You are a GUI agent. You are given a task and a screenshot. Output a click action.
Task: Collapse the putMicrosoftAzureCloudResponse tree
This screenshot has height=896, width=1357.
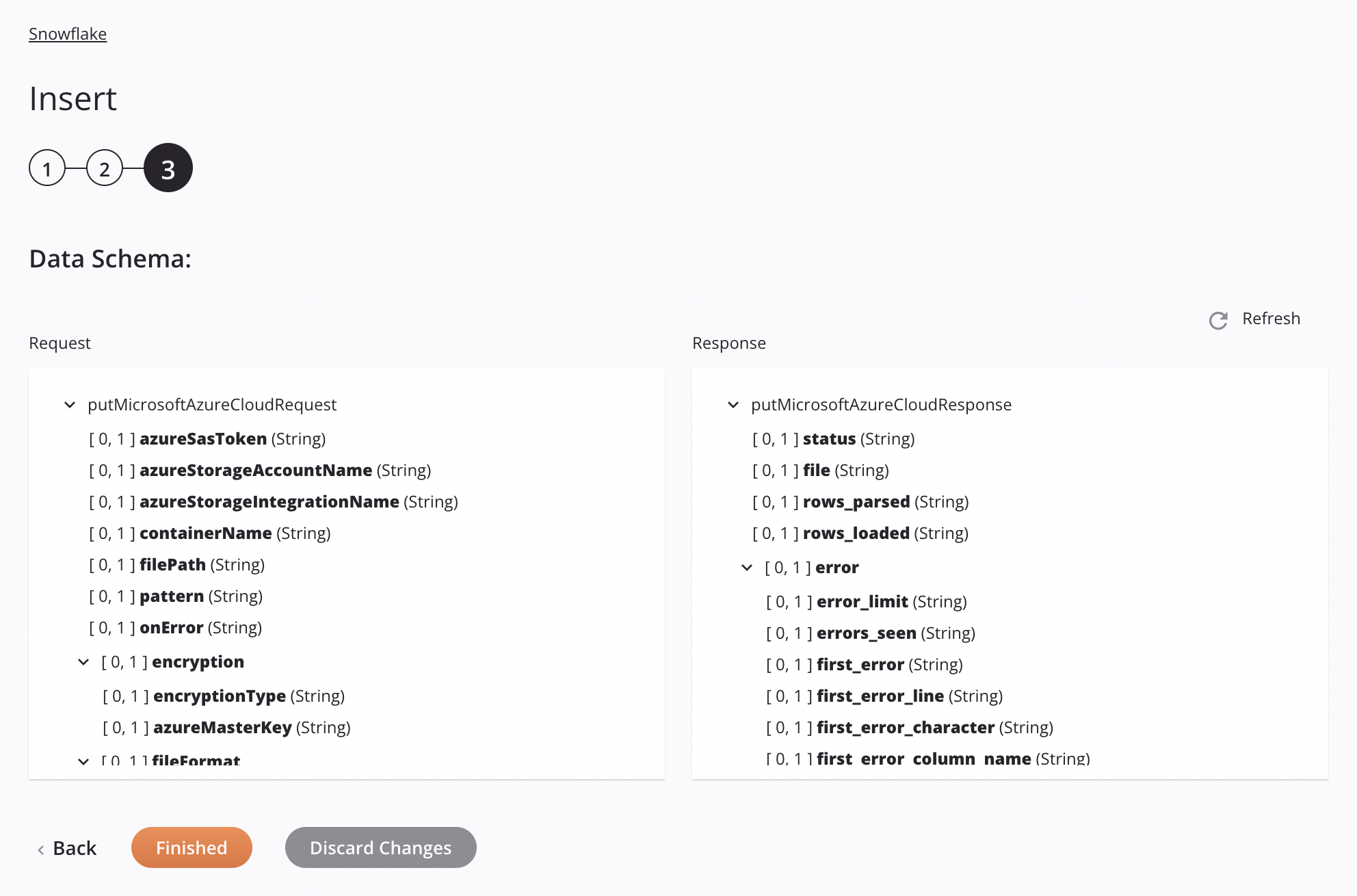pyautogui.click(x=734, y=404)
